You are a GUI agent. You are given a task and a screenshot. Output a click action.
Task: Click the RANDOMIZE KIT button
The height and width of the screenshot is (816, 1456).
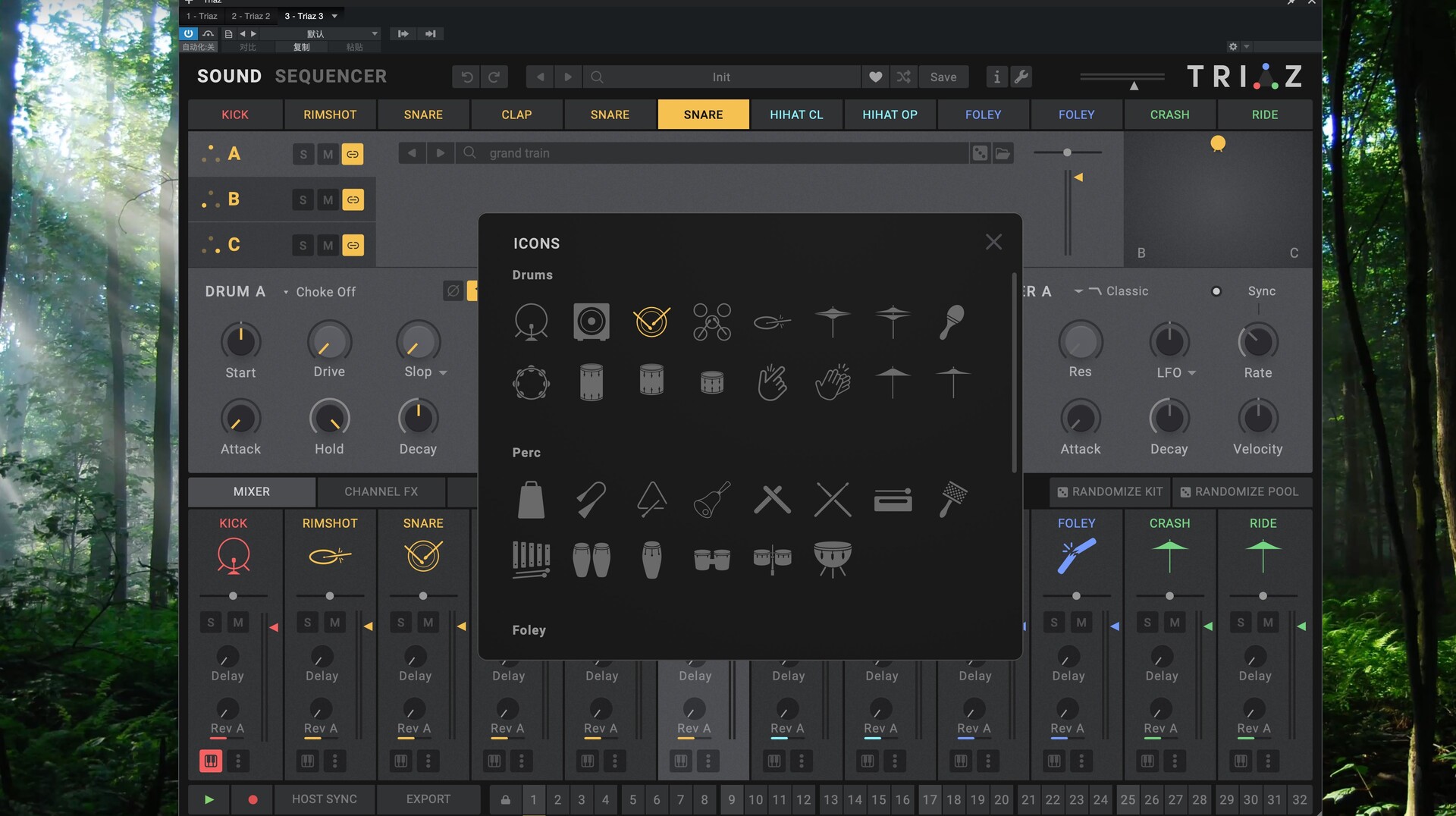click(1109, 491)
